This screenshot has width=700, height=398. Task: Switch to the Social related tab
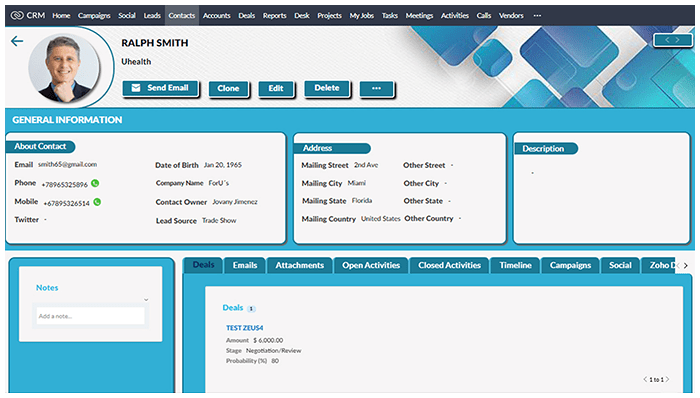(620, 265)
